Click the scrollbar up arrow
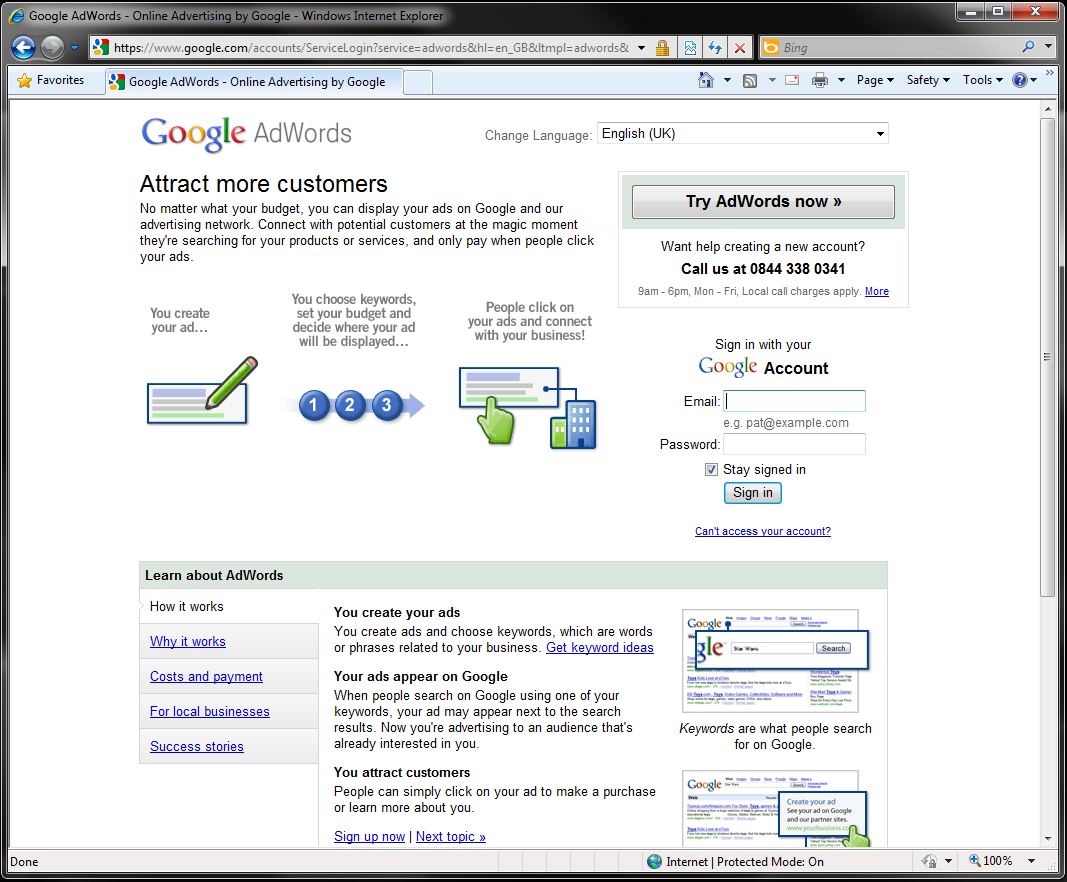This screenshot has width=1067, height=882. [1047, 109]
